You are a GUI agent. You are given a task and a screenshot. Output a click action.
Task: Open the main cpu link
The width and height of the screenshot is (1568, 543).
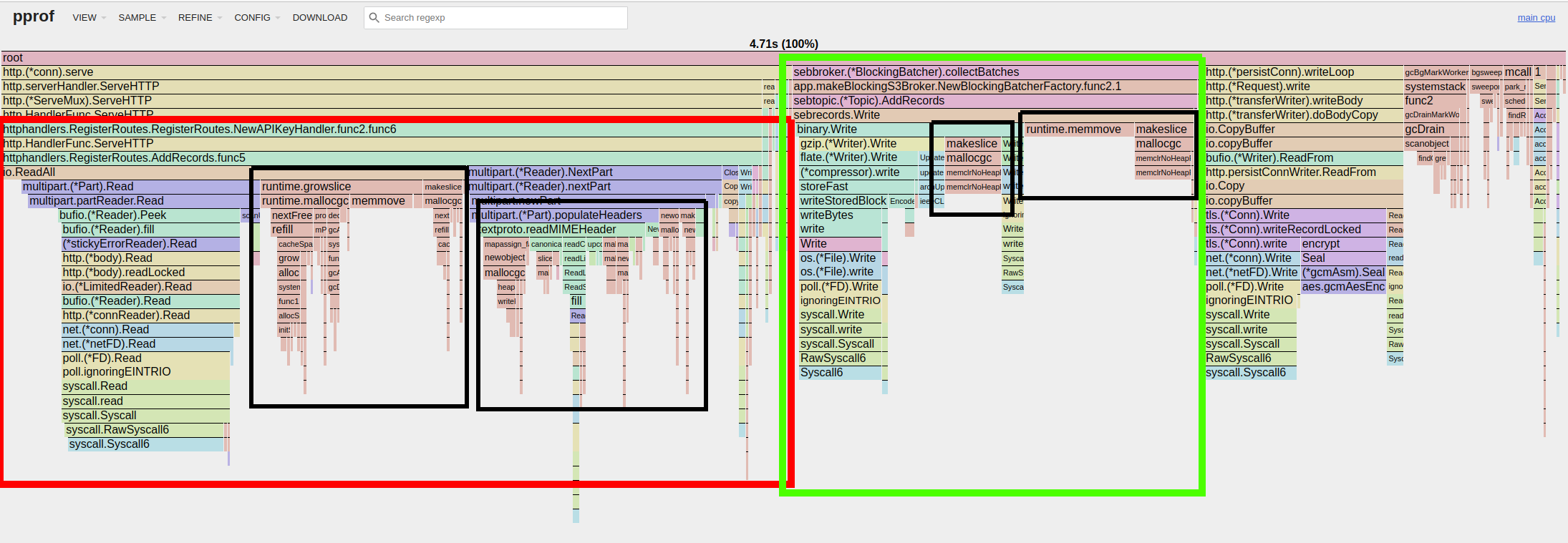pyautogui.click(x=1536, y=18)
